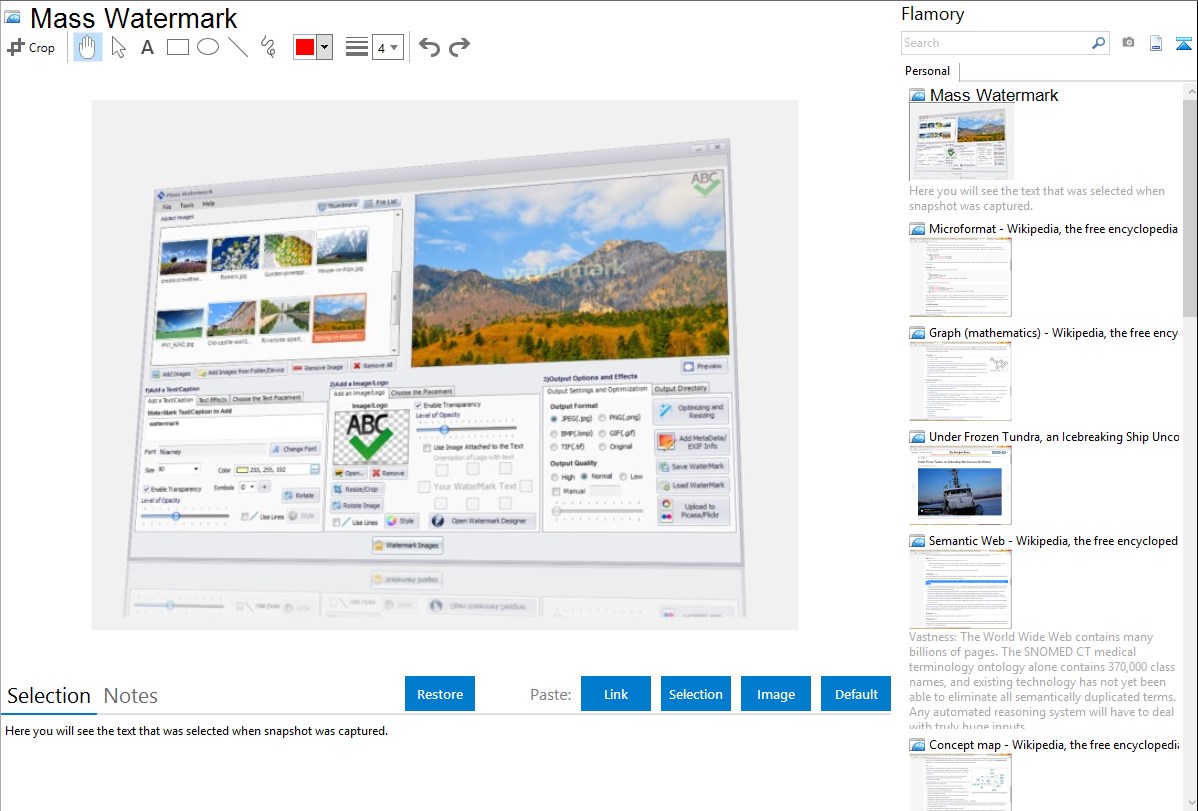Select the straight line tool

238,47
